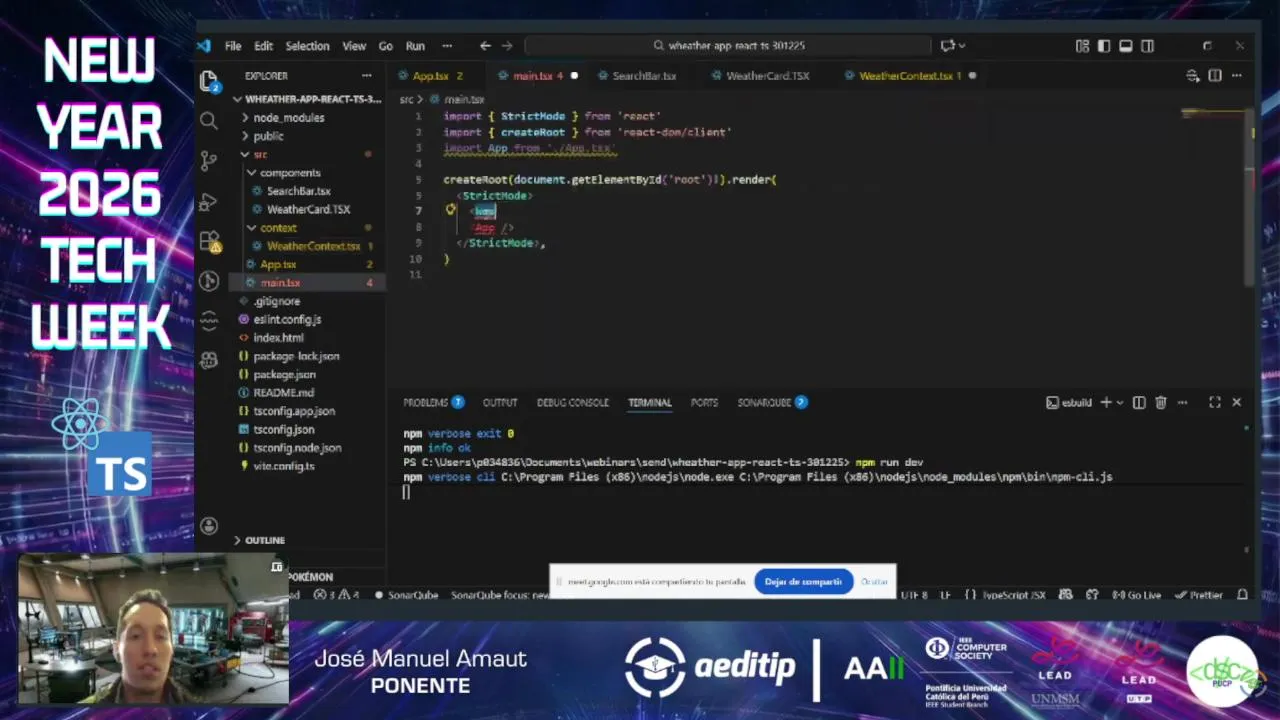
Task: Open the SONARQUBE panel tab
Action: pyautogui.click(x=772, y=402)
